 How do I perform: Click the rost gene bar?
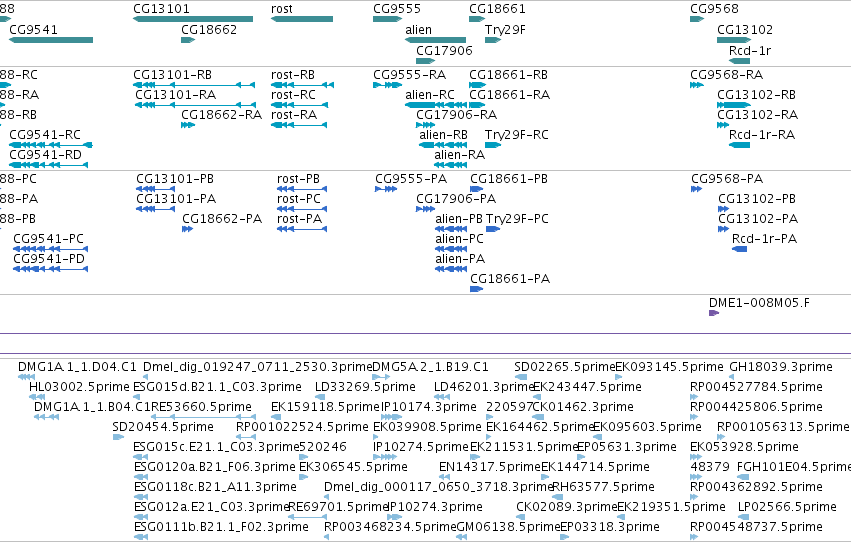click(302, 19)
